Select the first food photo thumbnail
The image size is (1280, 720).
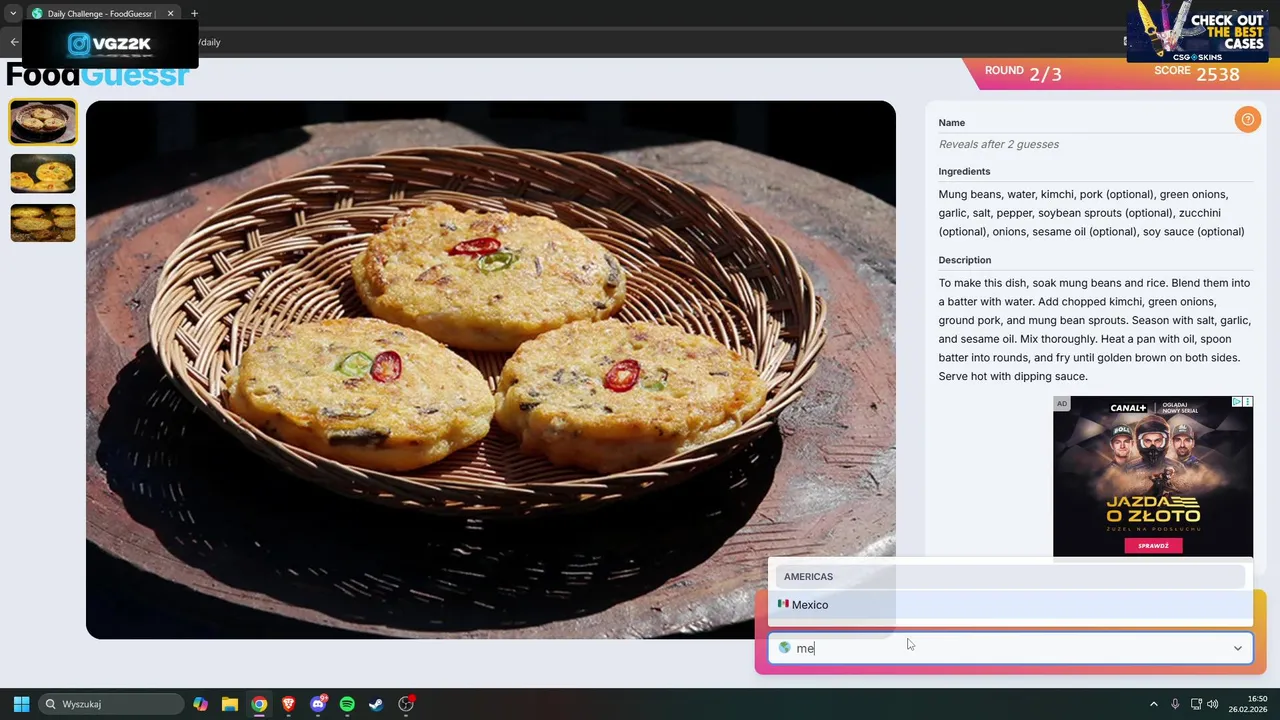[43, 122]
